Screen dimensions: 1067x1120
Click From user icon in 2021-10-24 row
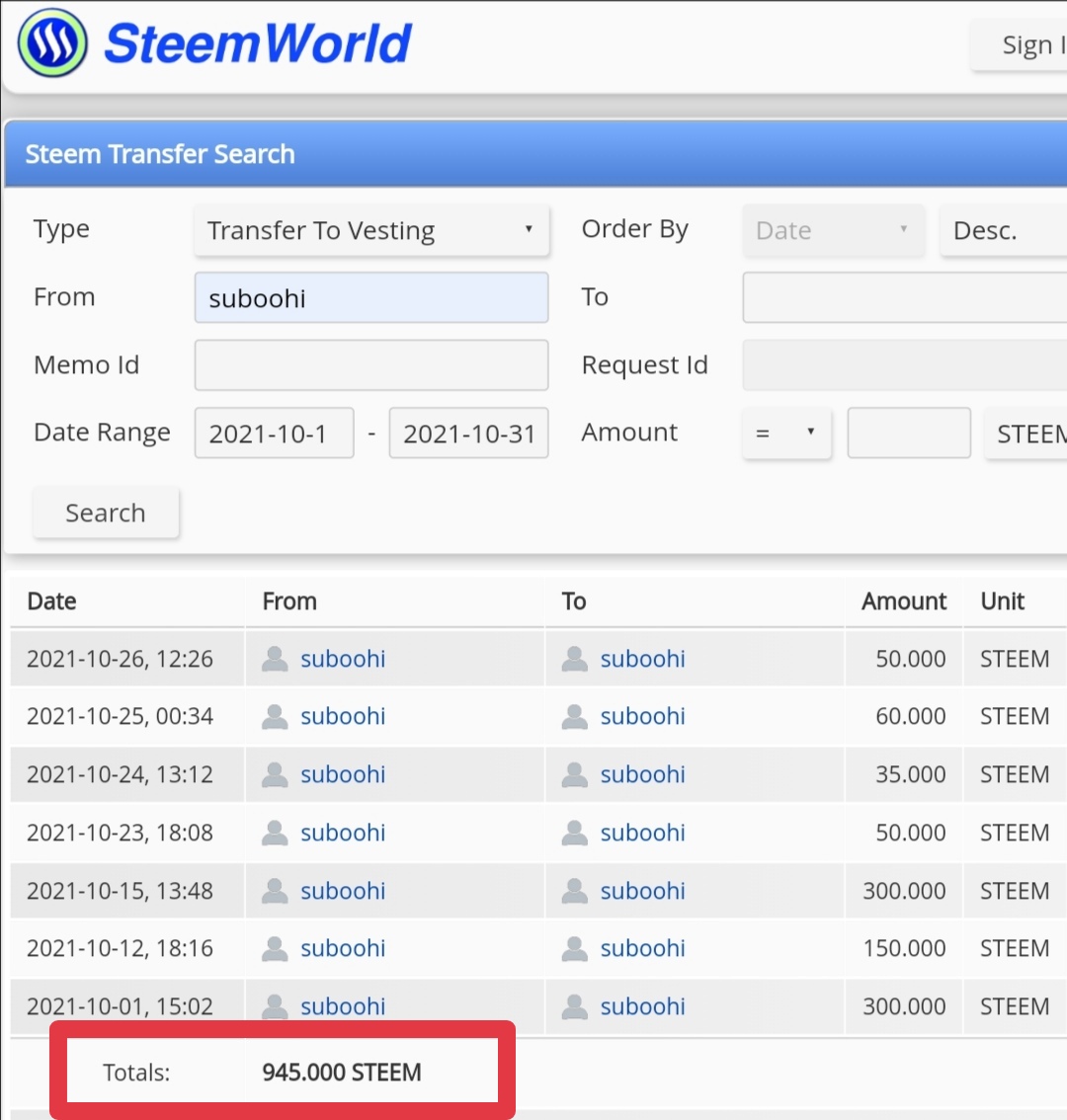(275, 774)
